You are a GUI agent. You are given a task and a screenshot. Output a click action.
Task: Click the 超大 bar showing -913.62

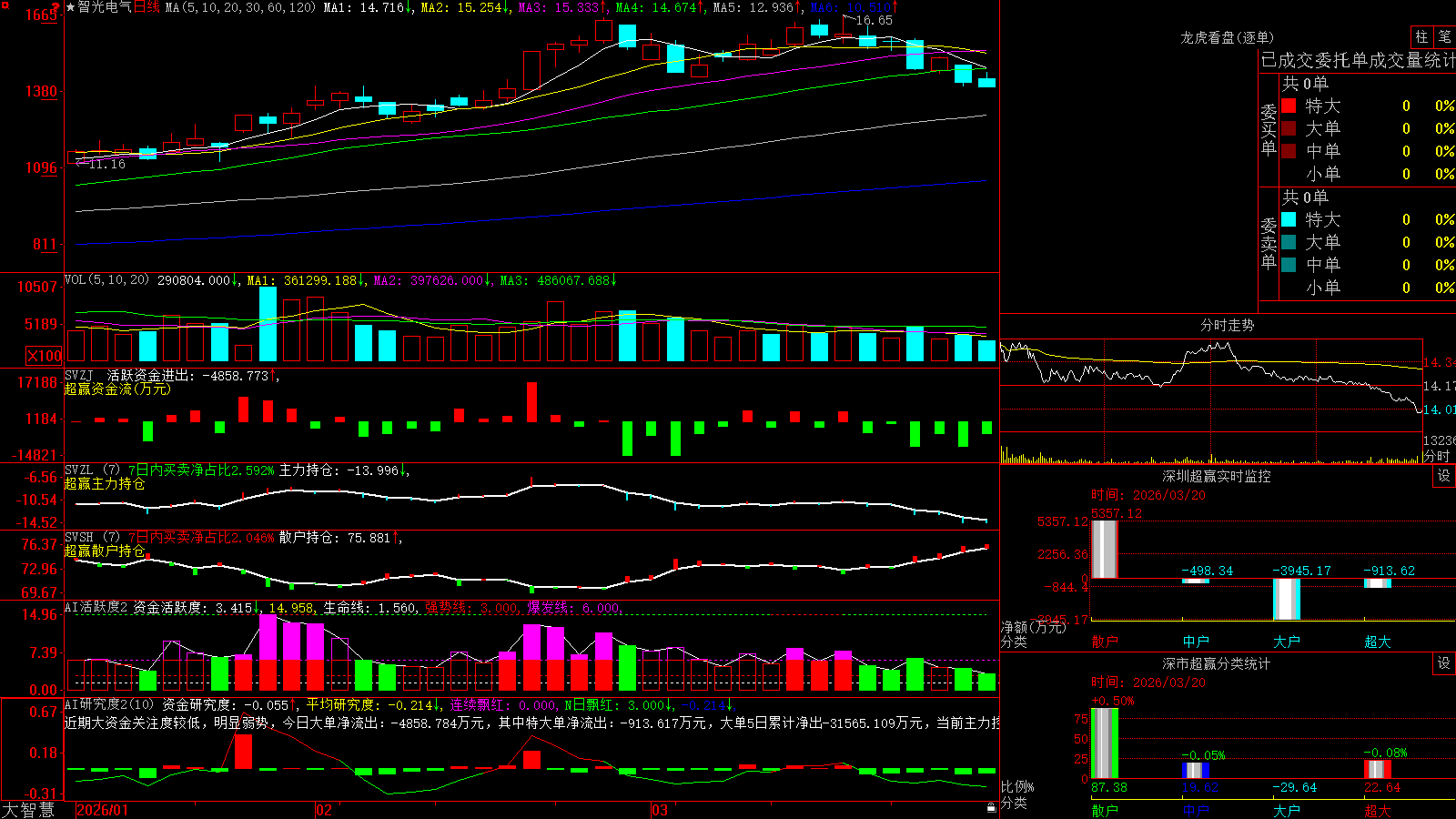1378,583
